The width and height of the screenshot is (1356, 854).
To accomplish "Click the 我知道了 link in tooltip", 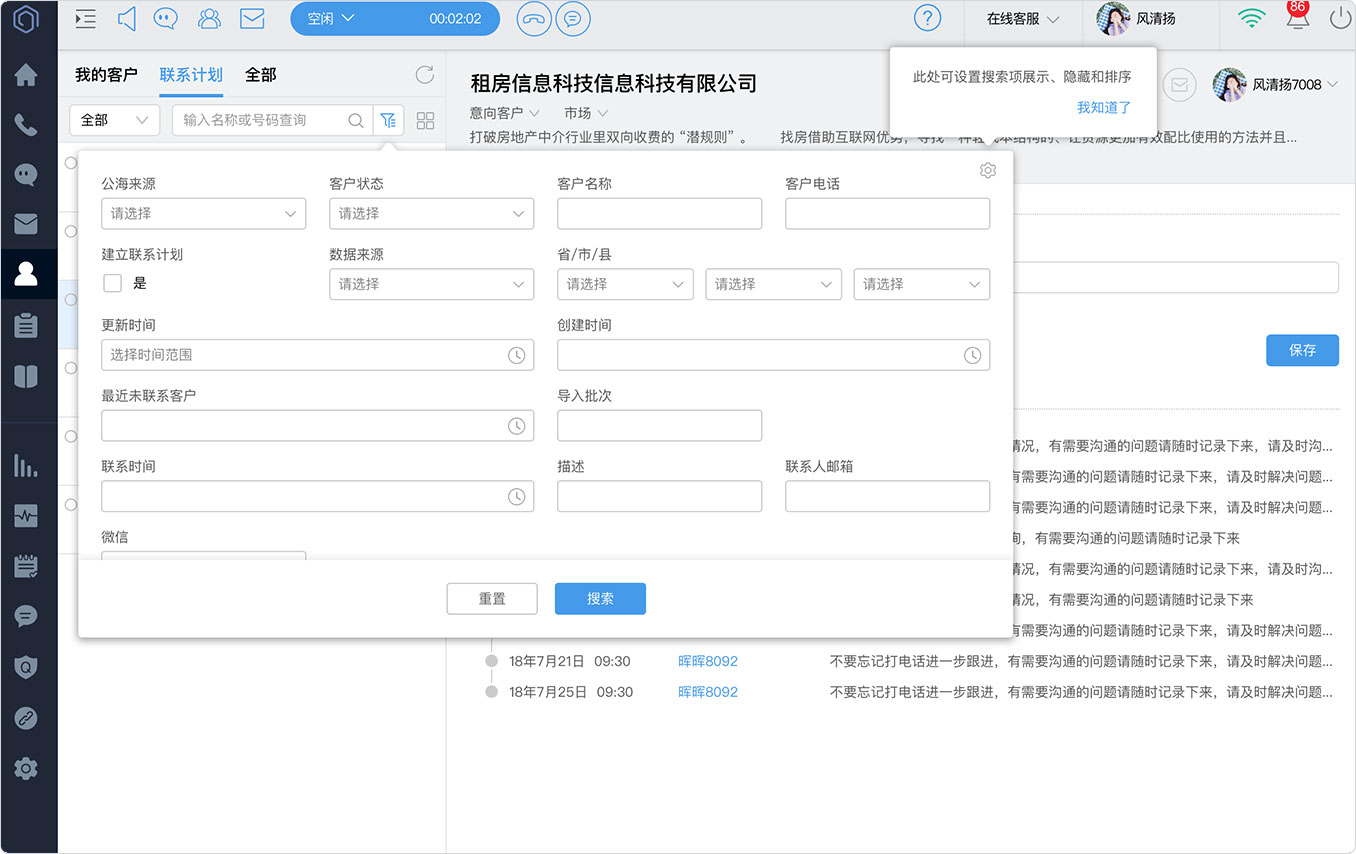I will [x=1104, y=107].
